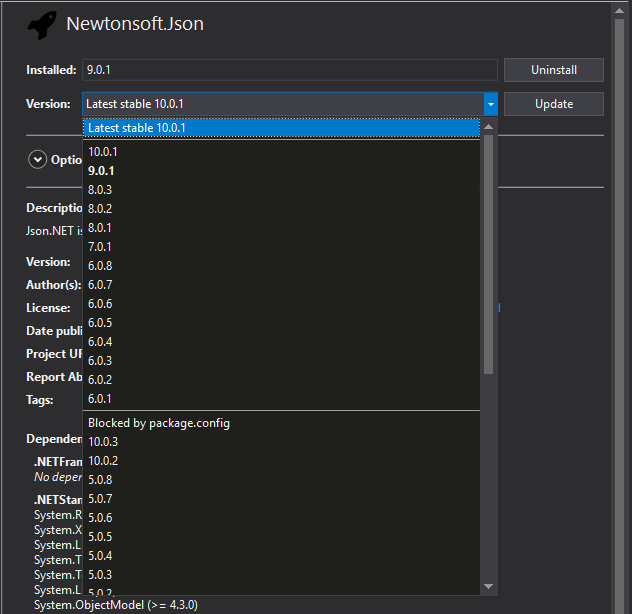The height and width of the screenshot is (614, 632).
Task: Click the Installed version 9.0.1 field
Action: pos(289,70)
